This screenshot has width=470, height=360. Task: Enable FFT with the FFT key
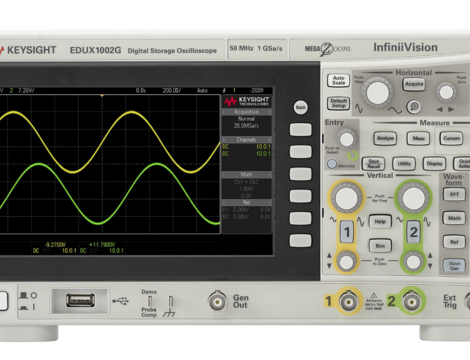click(x=454, y=194)
